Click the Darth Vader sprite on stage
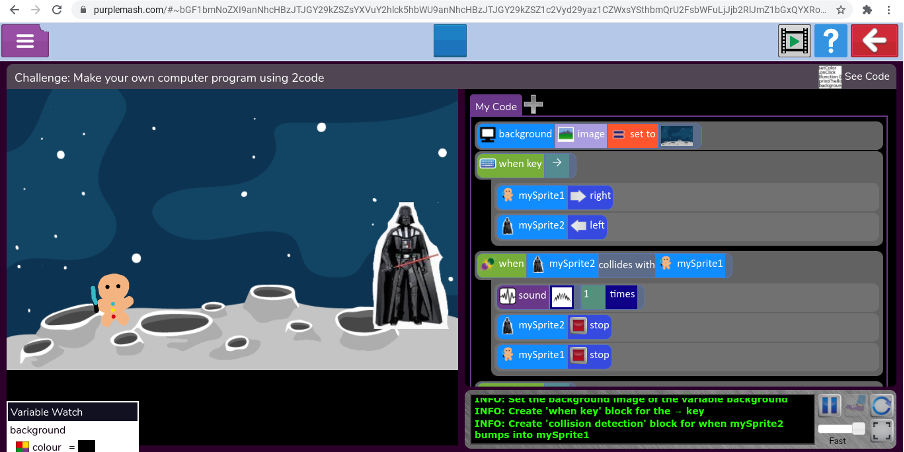This screenshot has width=904, height=452. point(408,266)
